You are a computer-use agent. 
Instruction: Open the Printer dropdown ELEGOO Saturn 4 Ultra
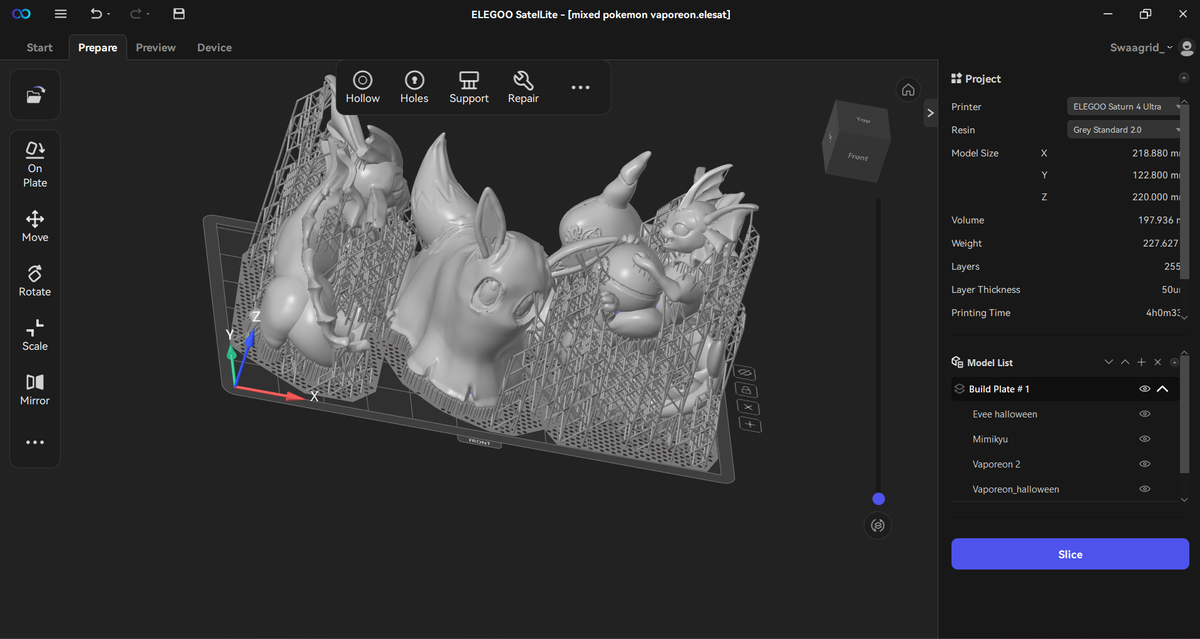(x=1125, y=106)
